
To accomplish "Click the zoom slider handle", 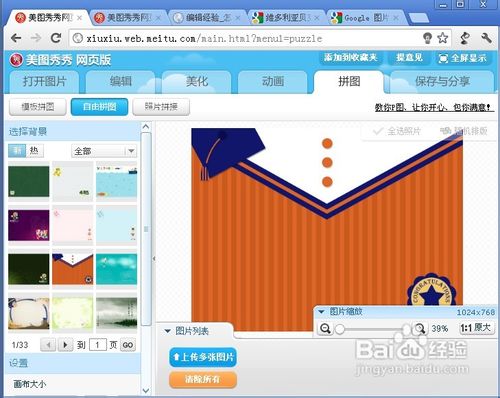I will pos(339,329).
